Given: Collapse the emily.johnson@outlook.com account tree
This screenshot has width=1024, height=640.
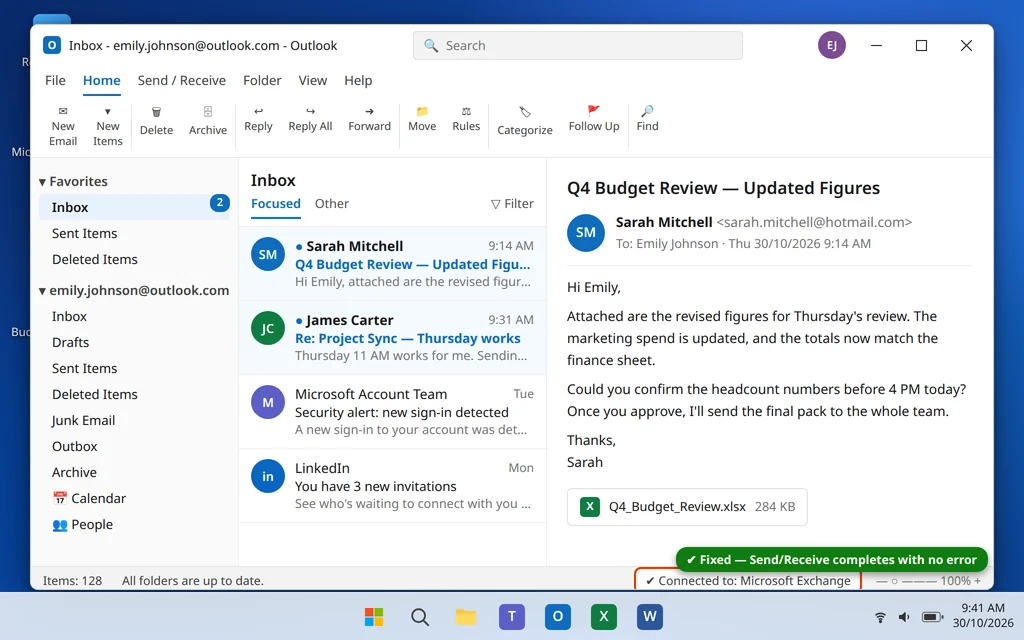Looking at the screenshot, I should click(42, 291).
